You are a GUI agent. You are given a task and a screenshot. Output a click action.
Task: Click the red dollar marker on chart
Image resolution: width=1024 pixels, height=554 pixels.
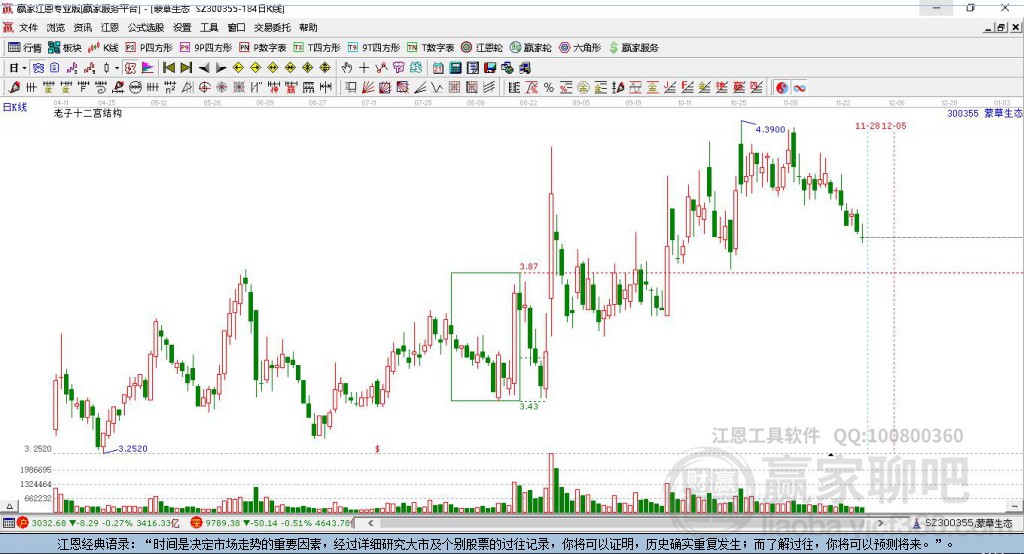click(377, 449)
